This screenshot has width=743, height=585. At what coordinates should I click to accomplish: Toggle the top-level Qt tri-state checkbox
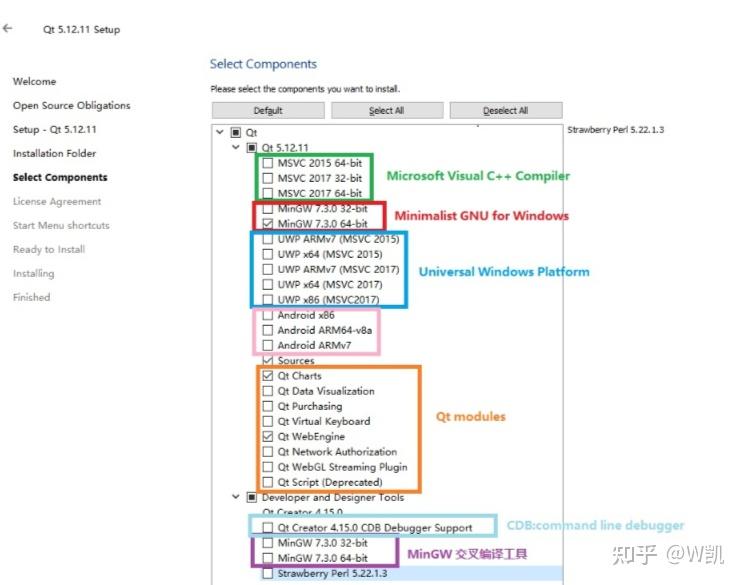(x=236, y=132)
